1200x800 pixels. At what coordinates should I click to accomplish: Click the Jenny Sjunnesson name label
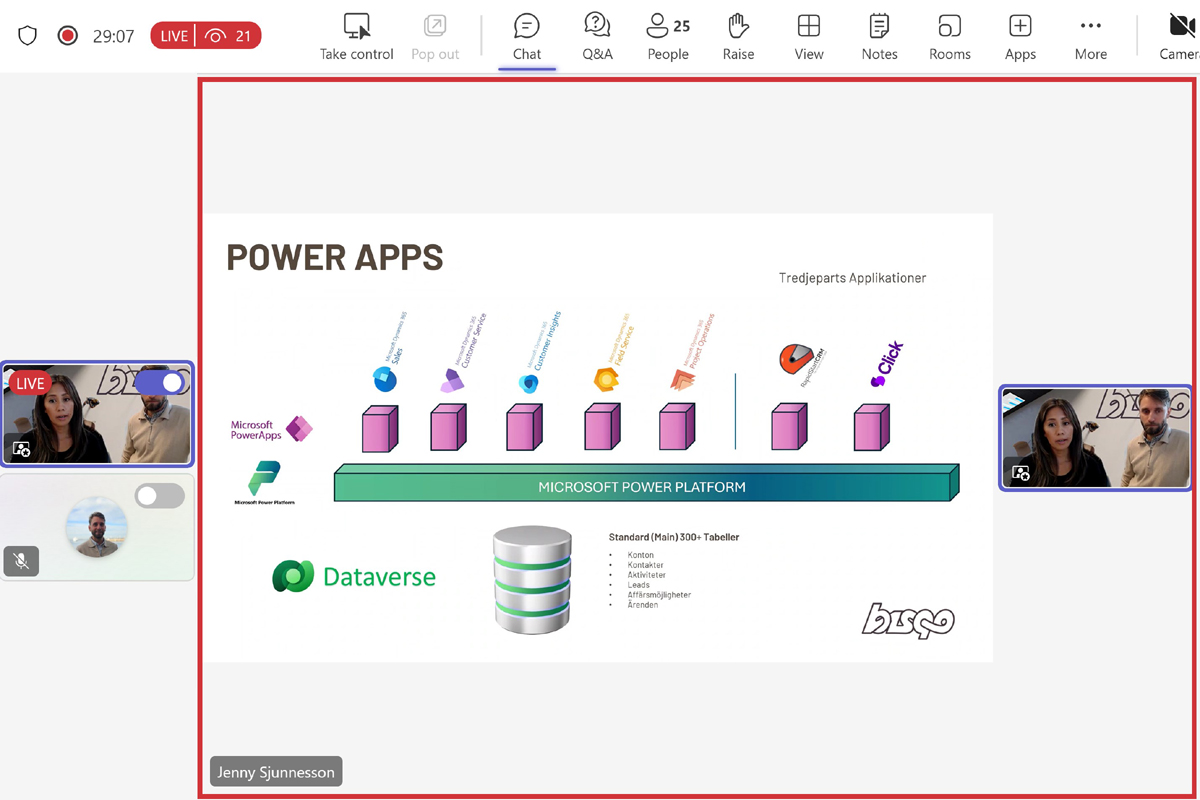click(x=276, y=772)
